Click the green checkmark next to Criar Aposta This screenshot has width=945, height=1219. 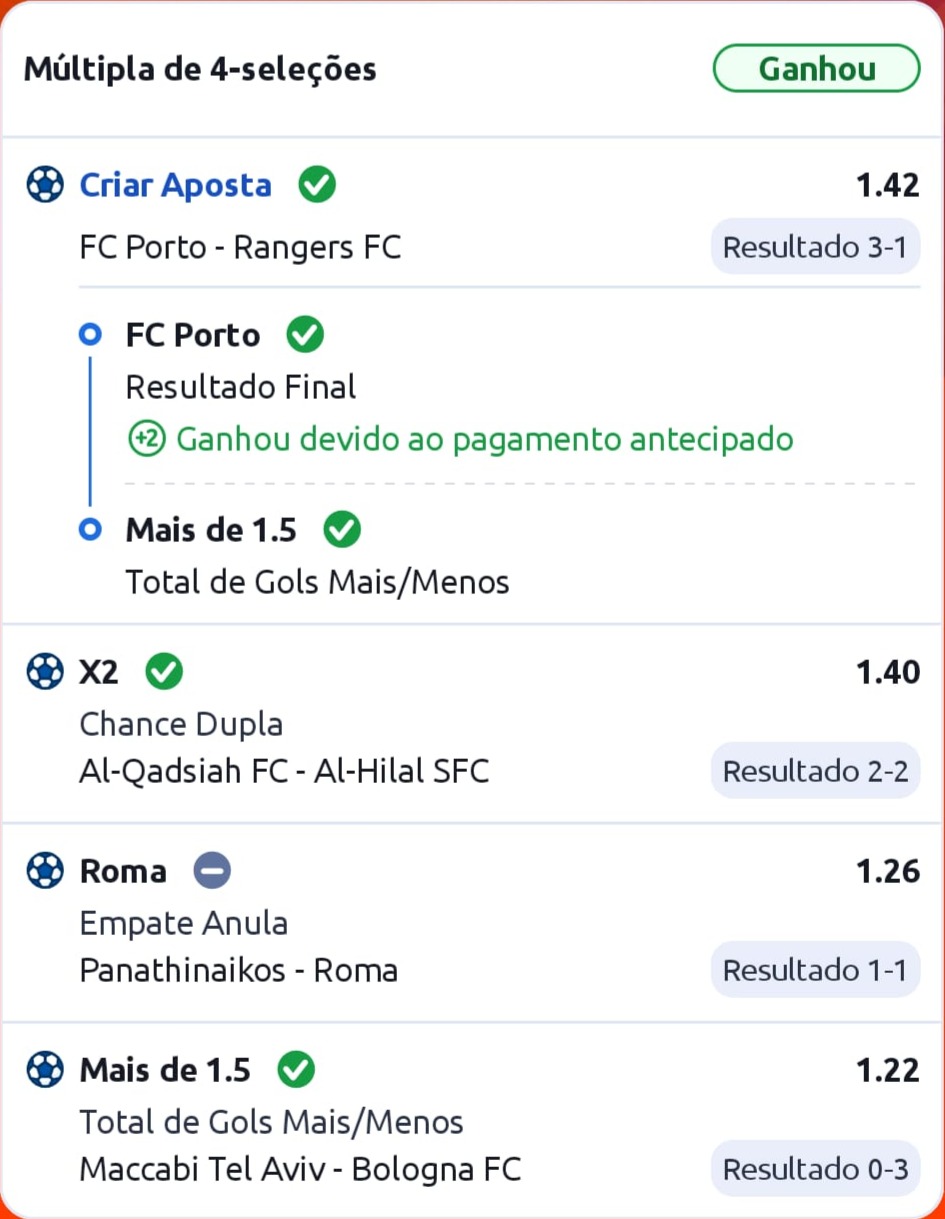pos(317,185)
